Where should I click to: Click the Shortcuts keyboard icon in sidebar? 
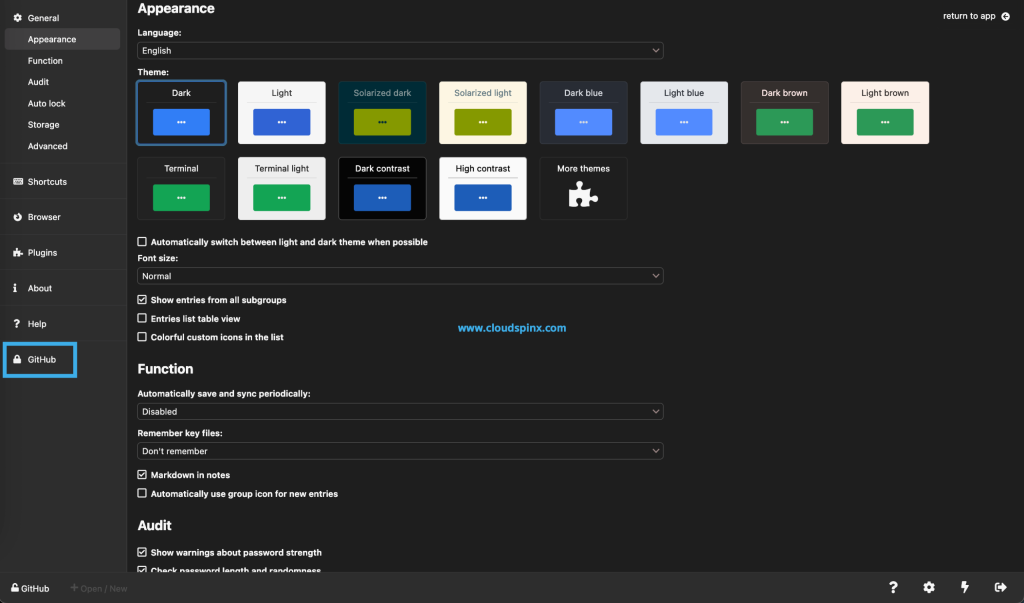[x=16, y=181]
